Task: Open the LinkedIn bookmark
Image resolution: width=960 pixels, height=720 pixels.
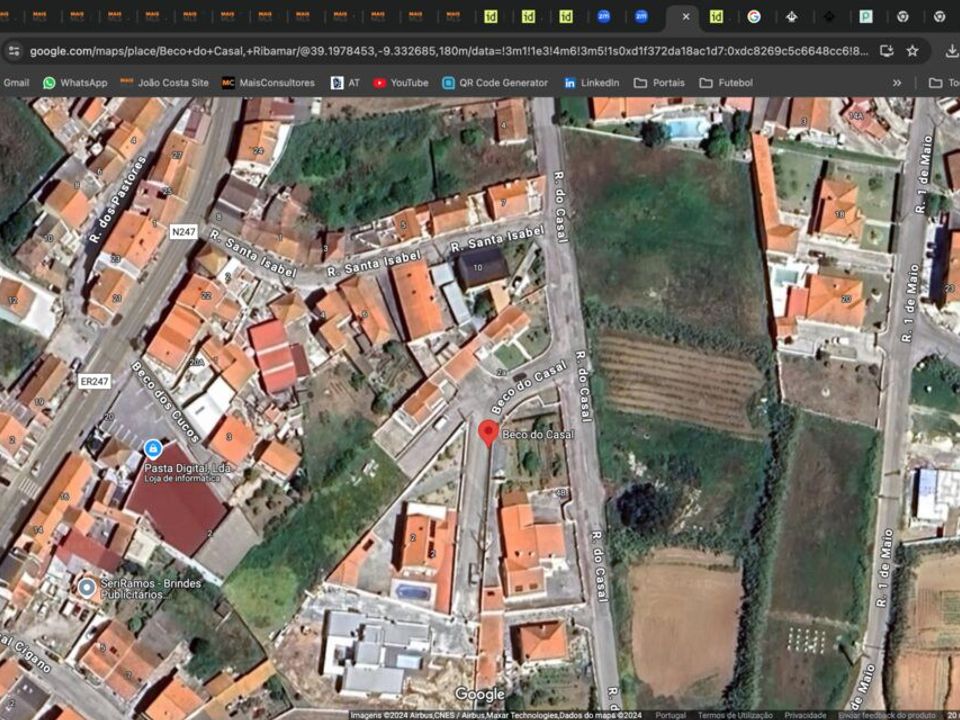Action: (591, 83)
